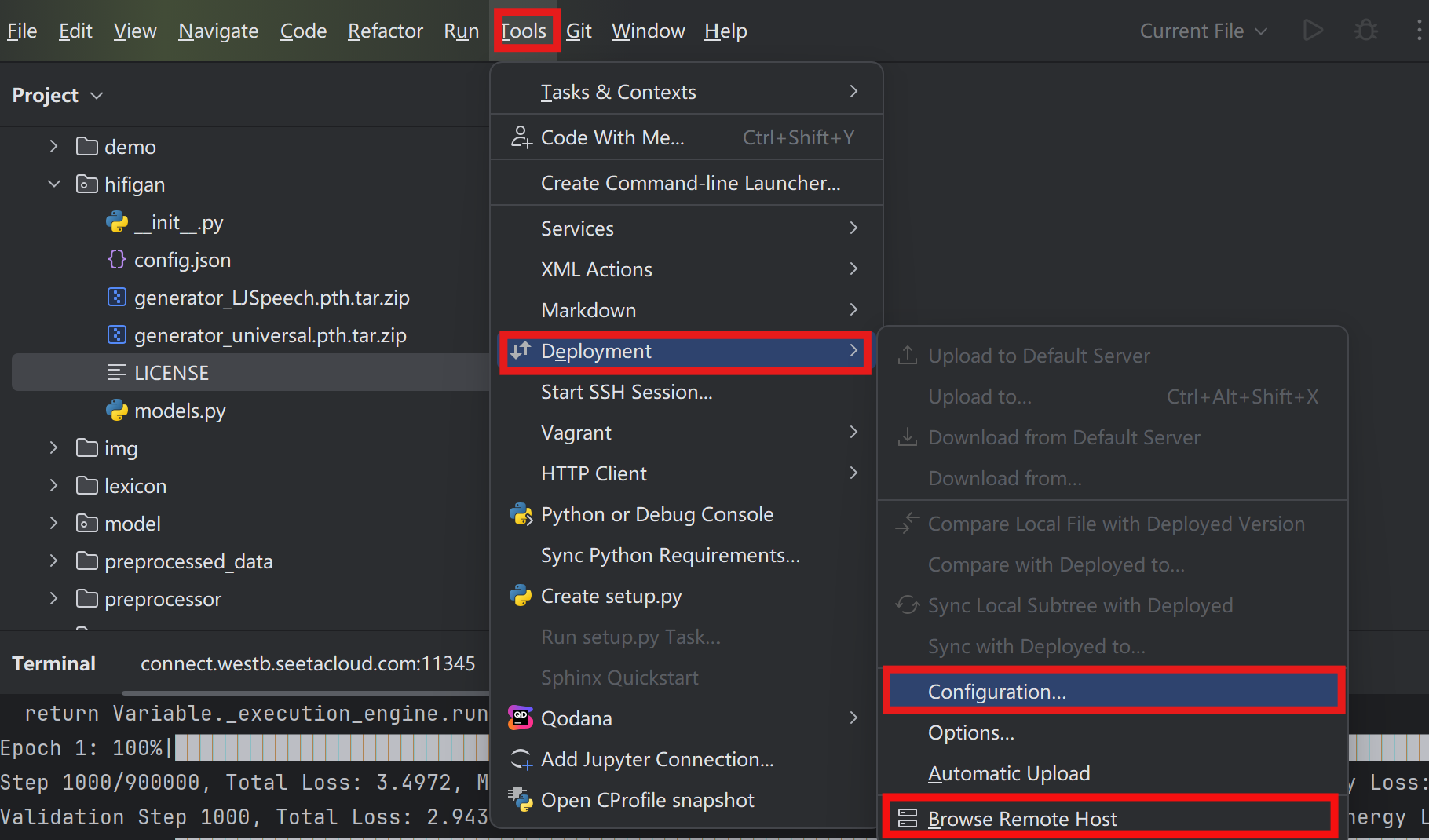Select the LICENSE file in project tree
Viewport: 1429px width, 840px height.
coord(171,373)
